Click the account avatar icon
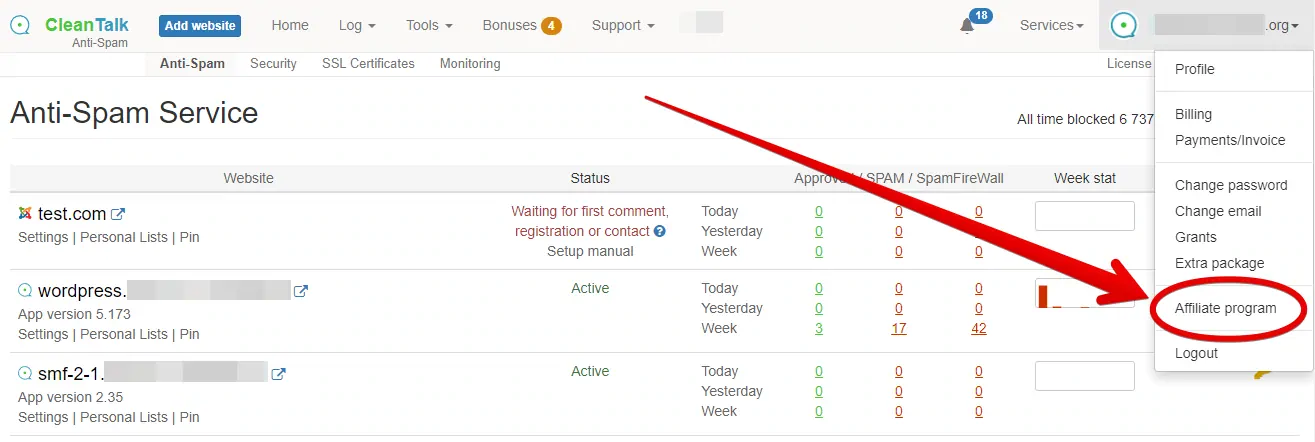The height and width of the screenshot is (442, 1315). tap(1125, 25)
